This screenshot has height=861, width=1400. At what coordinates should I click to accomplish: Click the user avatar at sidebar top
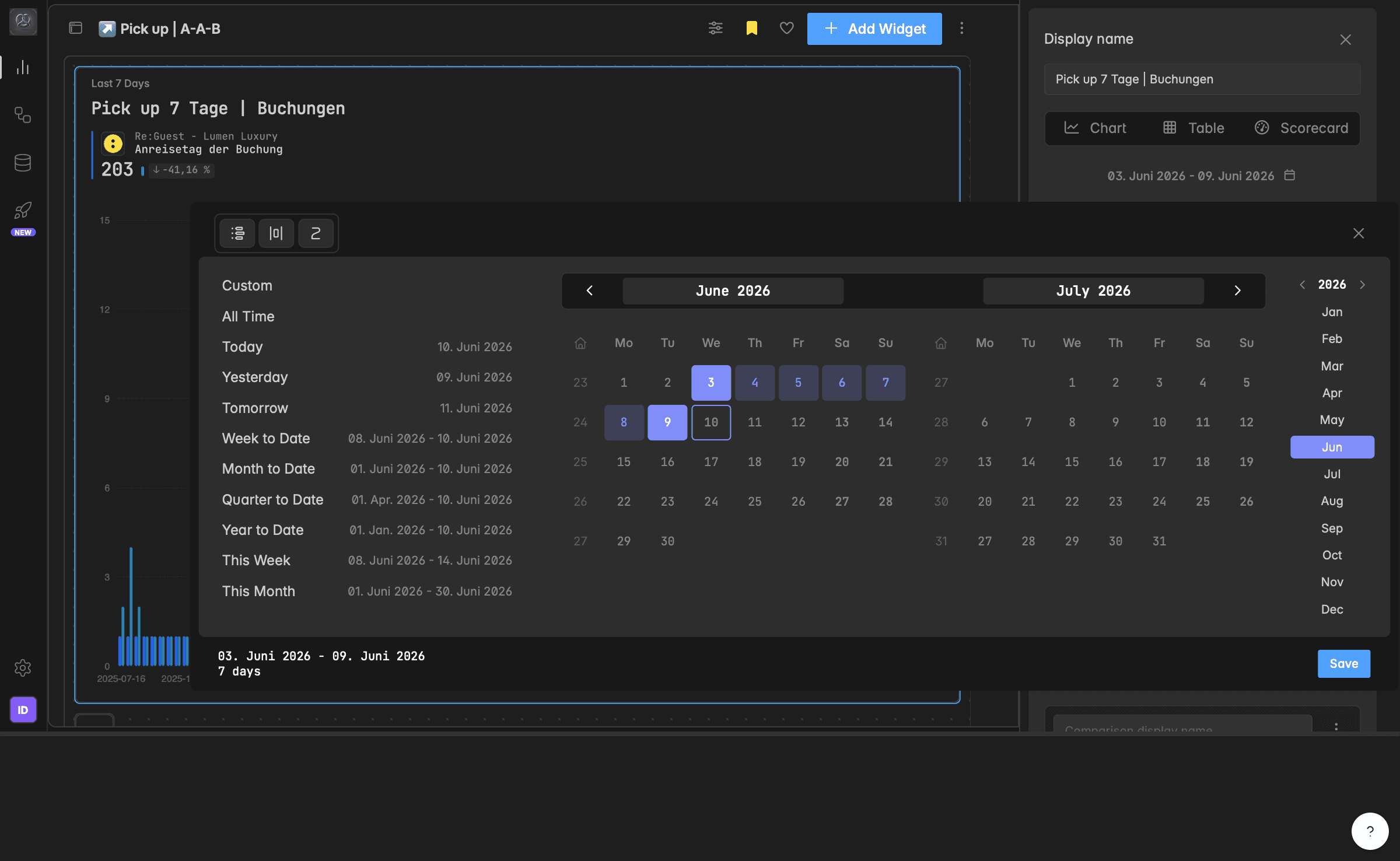pos(23,22)
